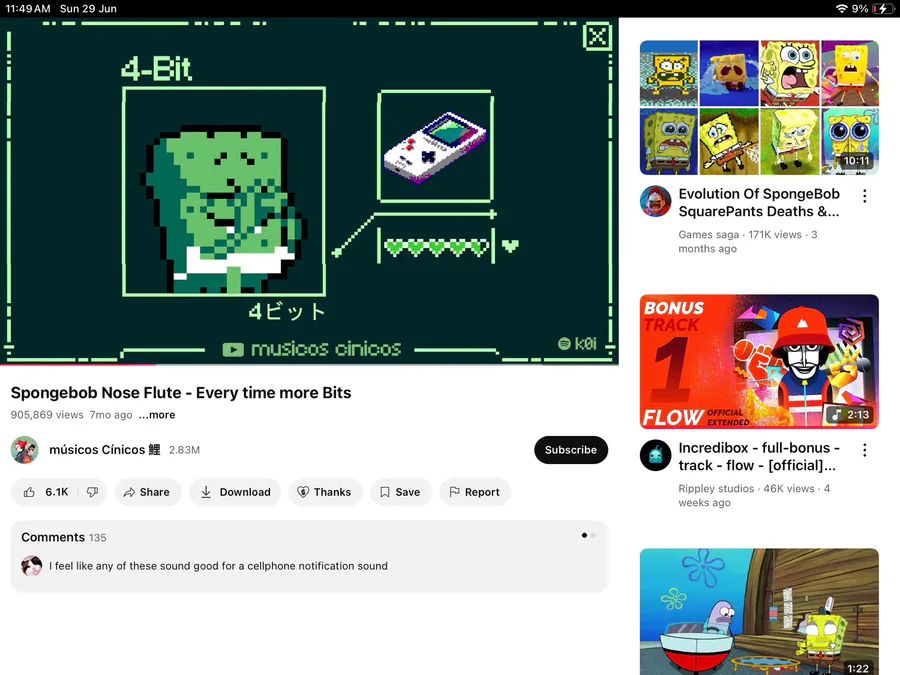Expand the video description with ...more
Viewport: 900px width, 675px height.
157,415
